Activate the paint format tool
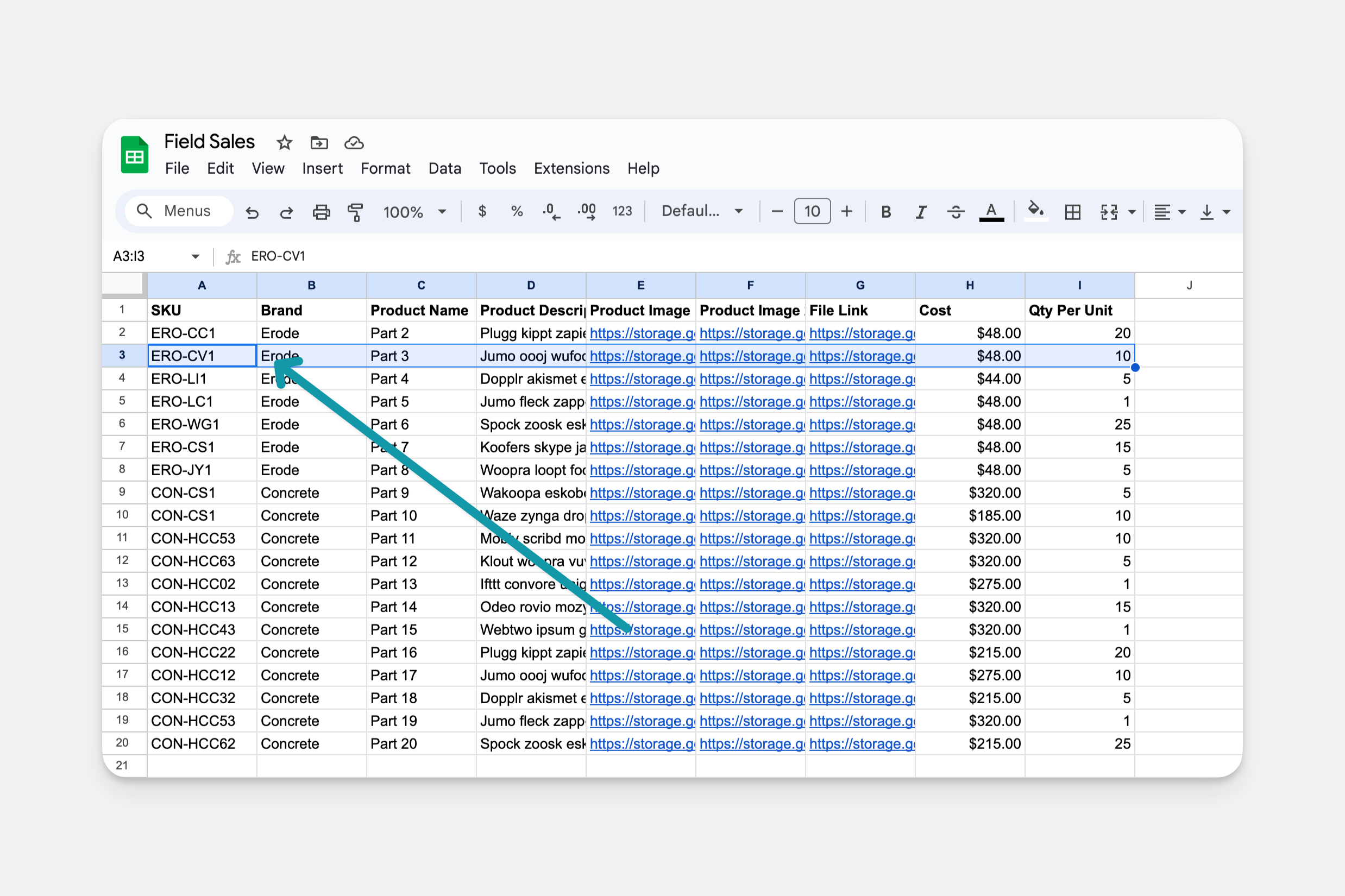Viewport: 1345px width, 896px height. tap(356, 212)
